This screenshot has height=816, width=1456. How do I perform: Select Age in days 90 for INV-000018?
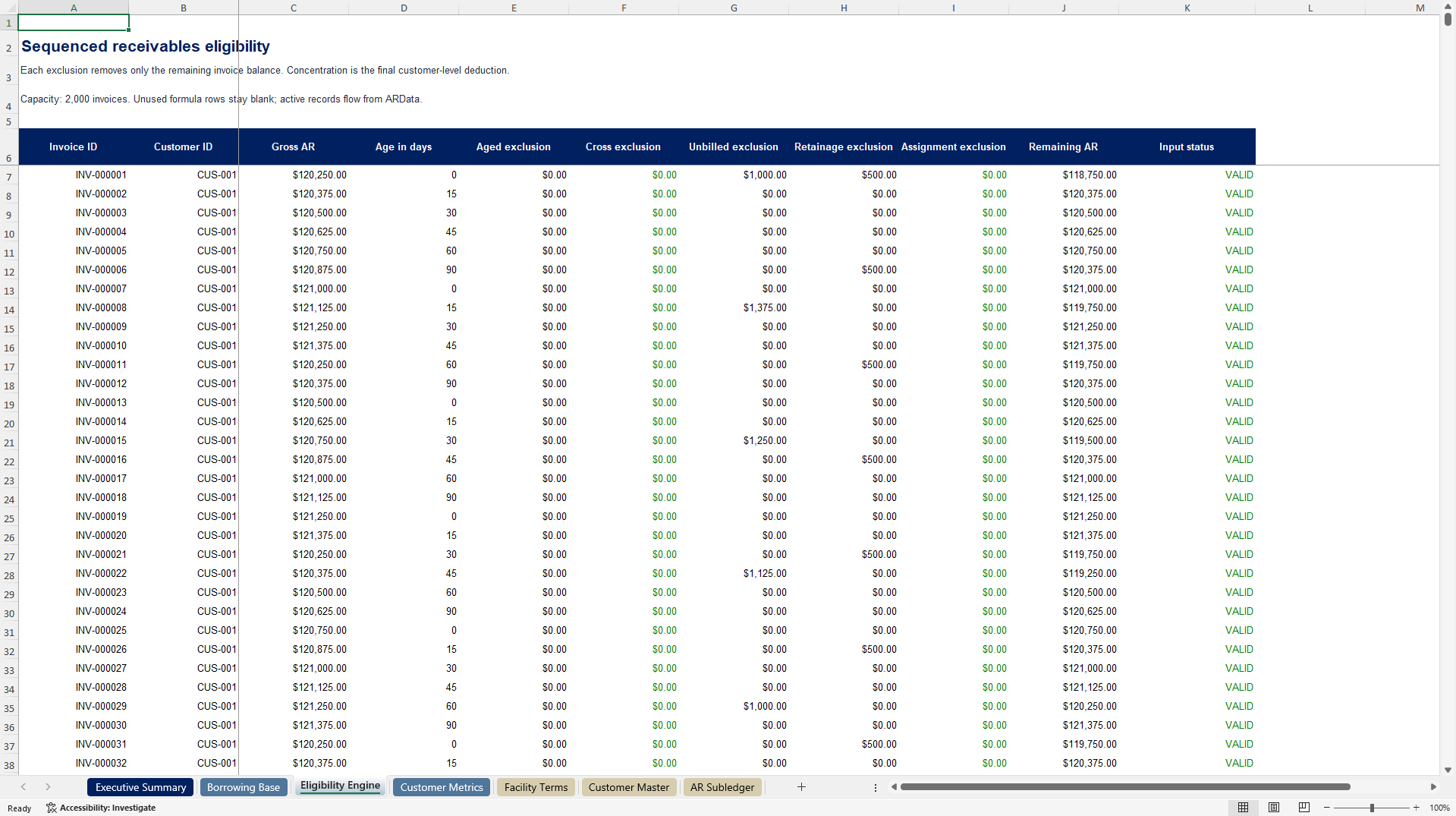point(404,497)
